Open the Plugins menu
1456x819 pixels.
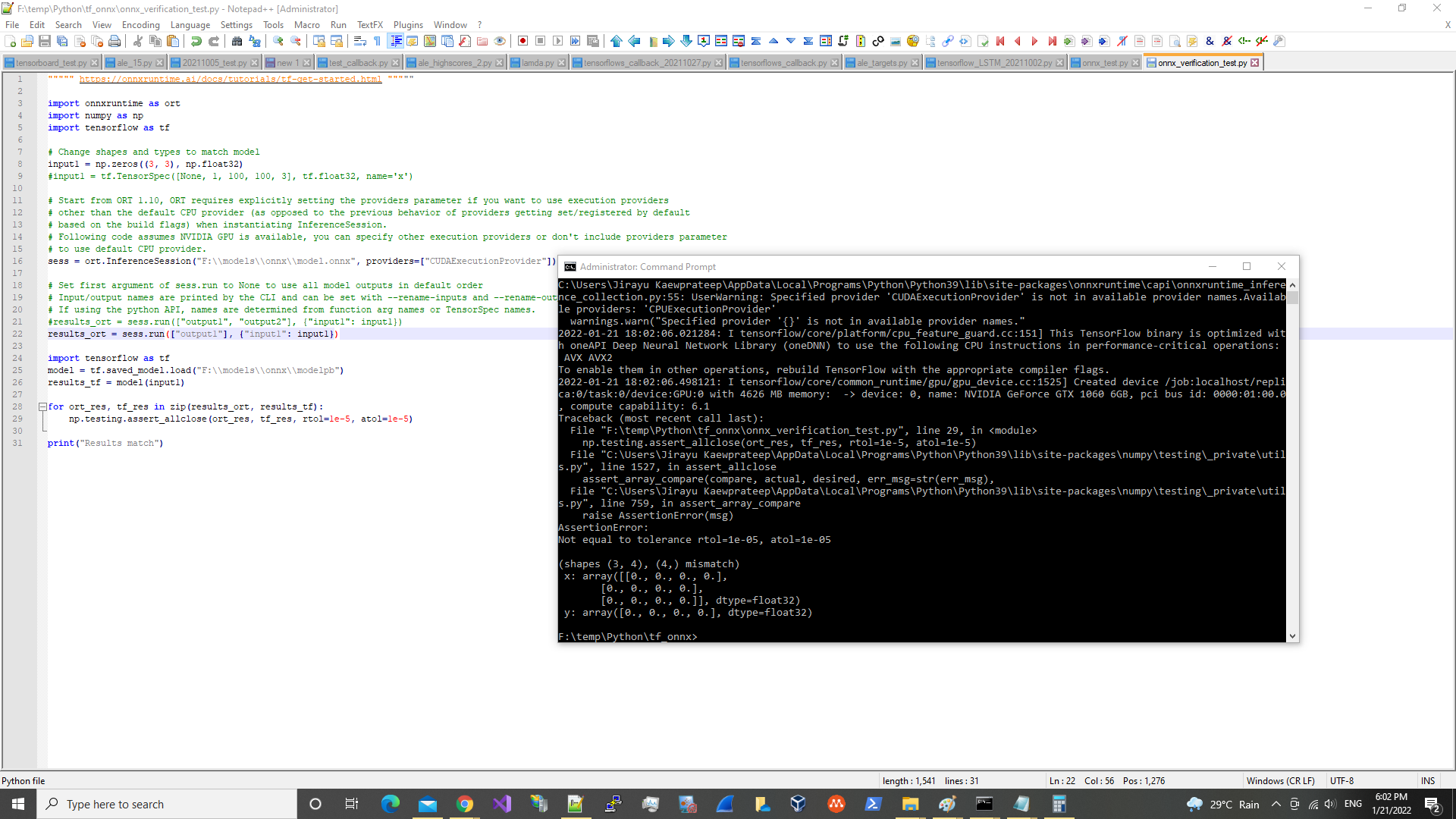408,24
